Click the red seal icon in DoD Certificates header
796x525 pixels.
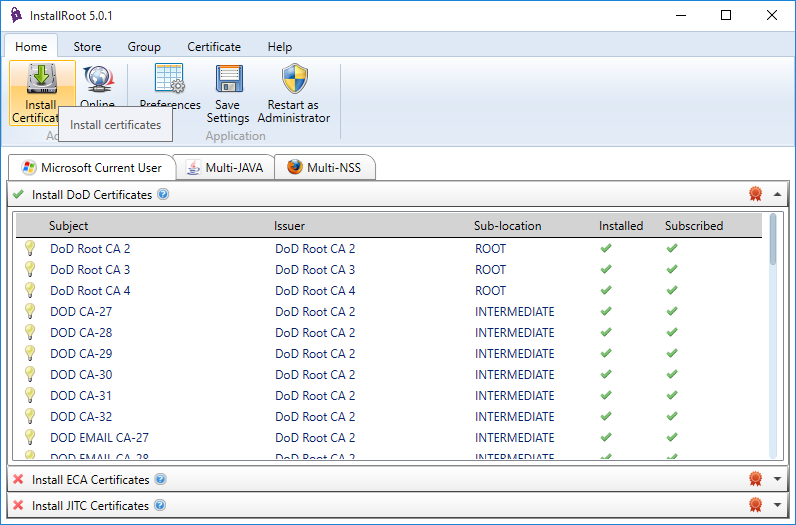point(755,193)
